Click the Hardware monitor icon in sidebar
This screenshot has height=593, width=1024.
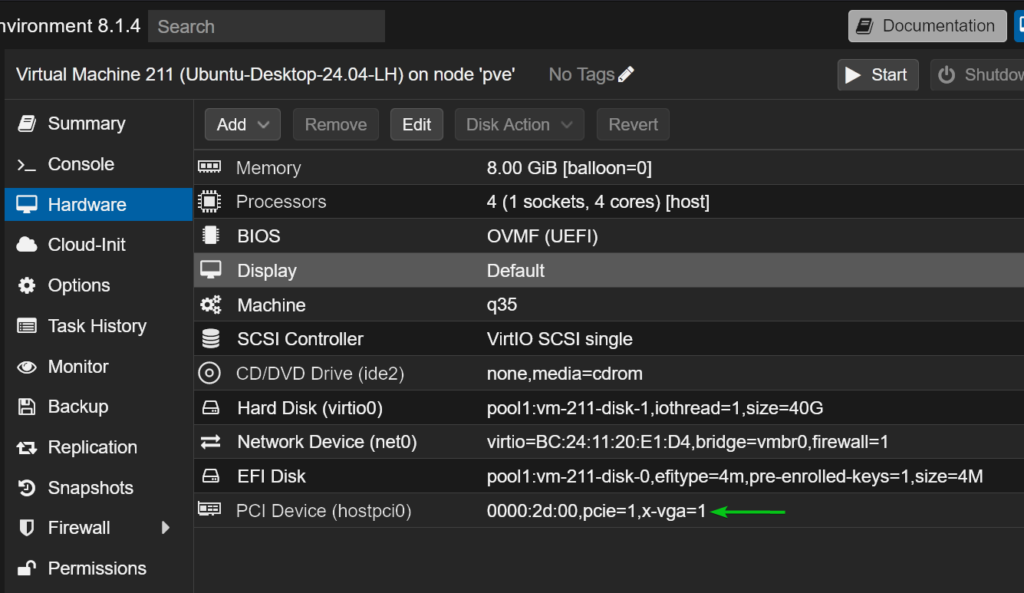tap(27, 204)
